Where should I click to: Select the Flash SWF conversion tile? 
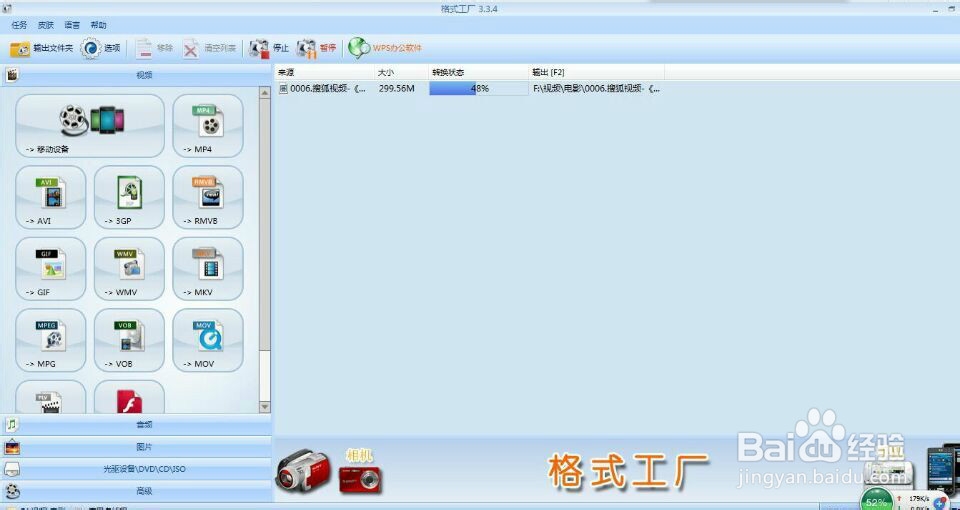(x=129, y=397)
